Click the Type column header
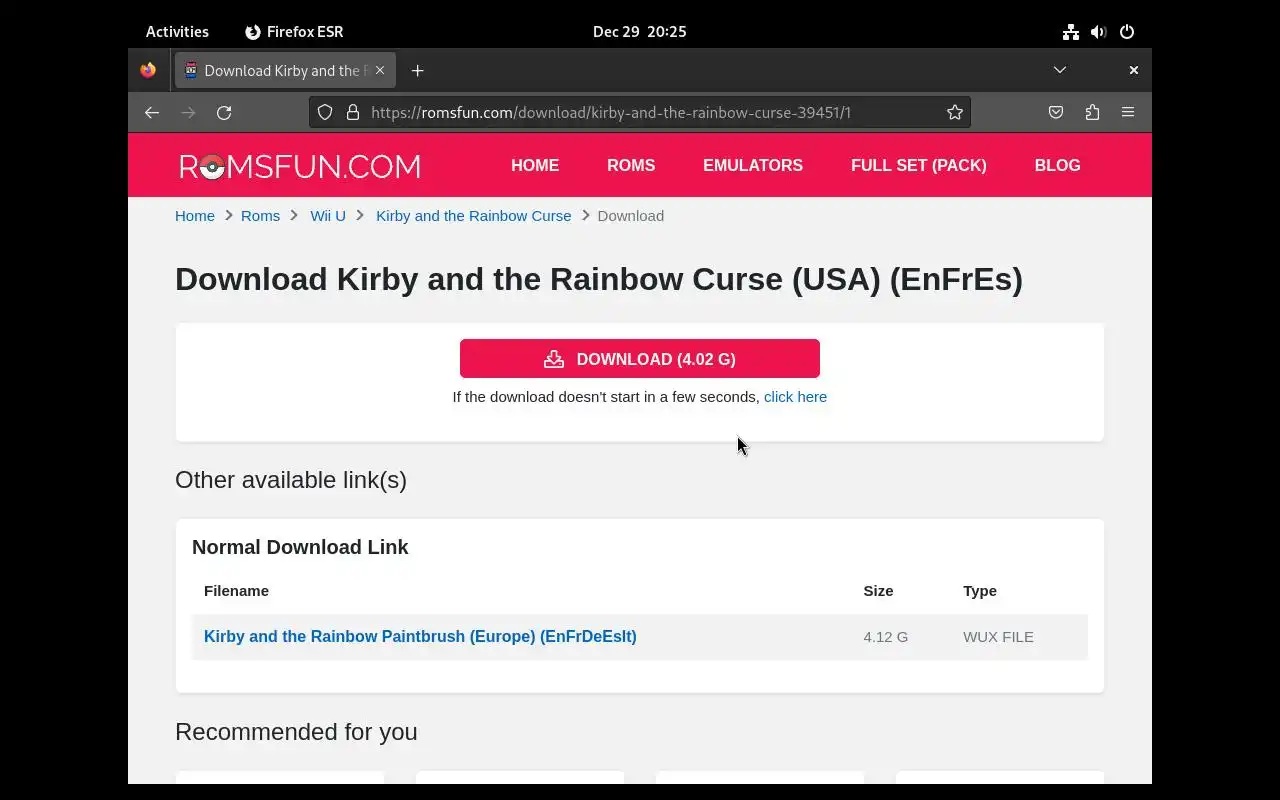 (980, 591)
